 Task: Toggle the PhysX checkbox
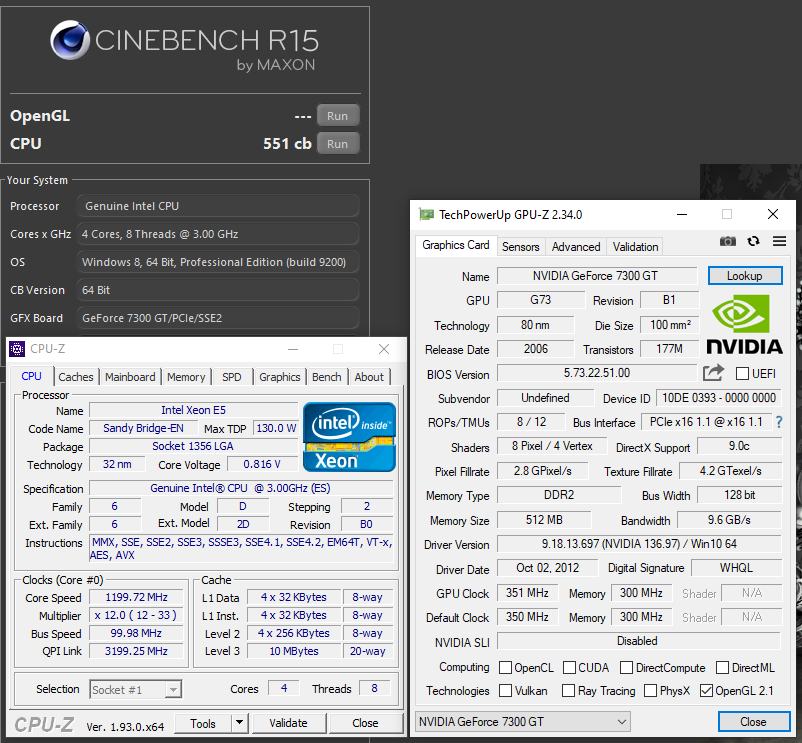pyautogui.click(x=651, y=690)
